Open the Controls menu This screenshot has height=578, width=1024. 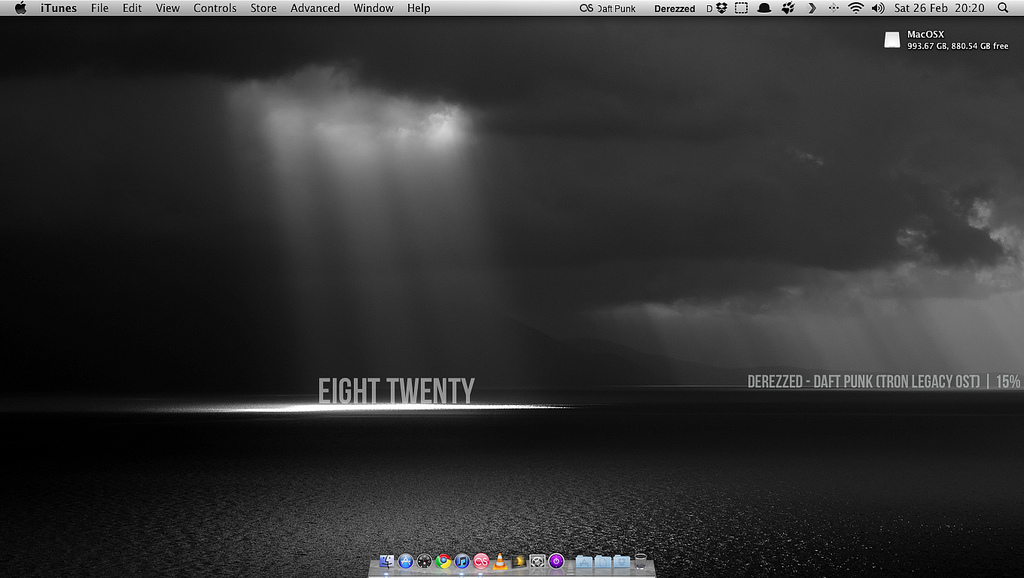coord(215,8)
